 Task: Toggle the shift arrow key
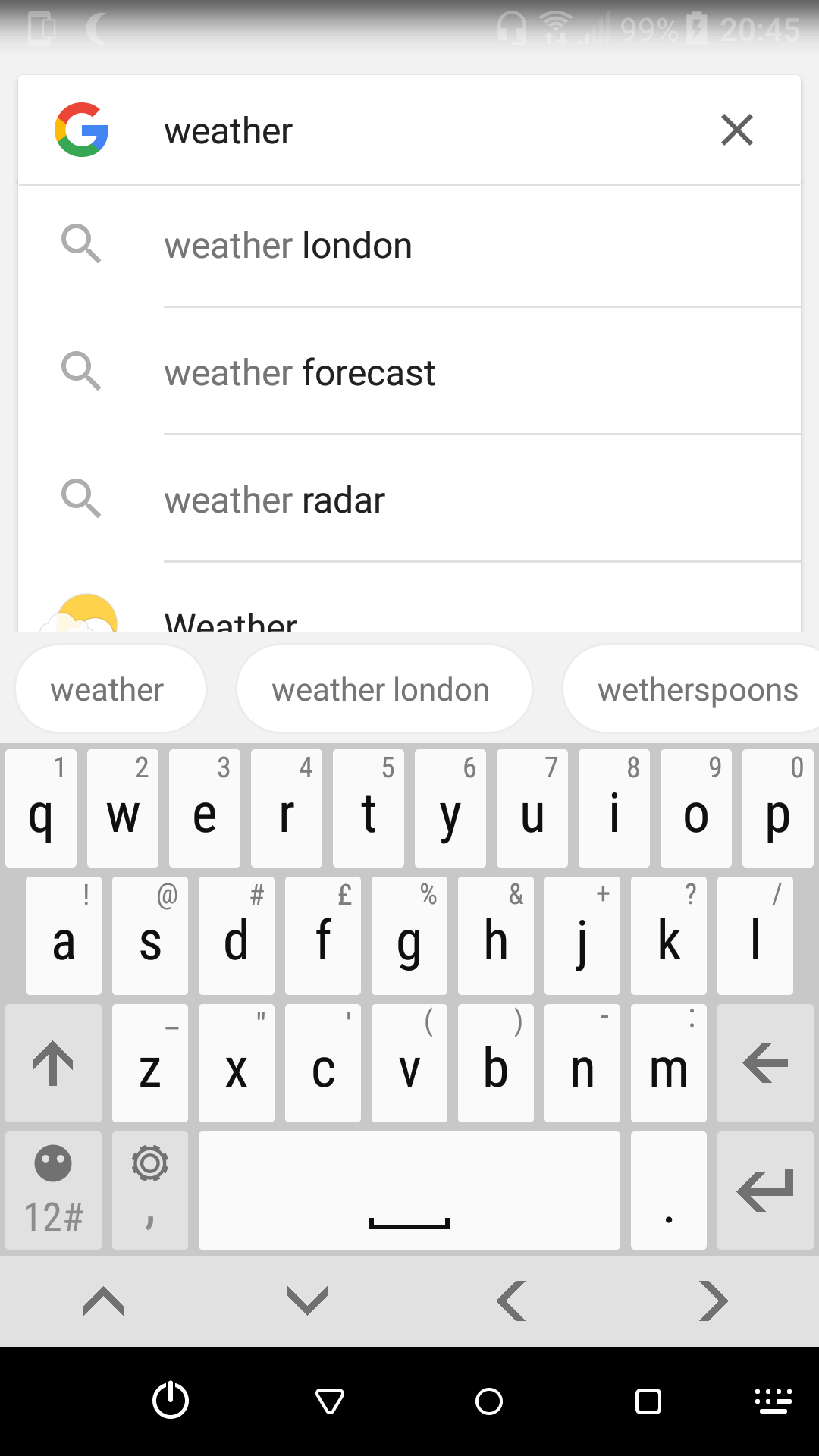click(x=53, y=1063)
